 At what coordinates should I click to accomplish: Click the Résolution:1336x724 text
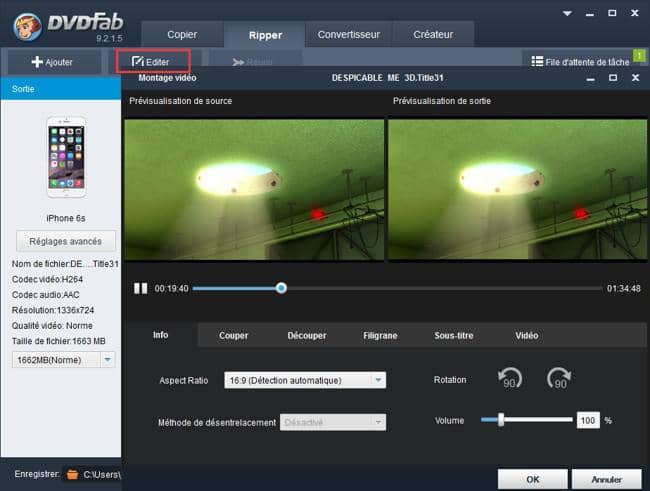53,310
